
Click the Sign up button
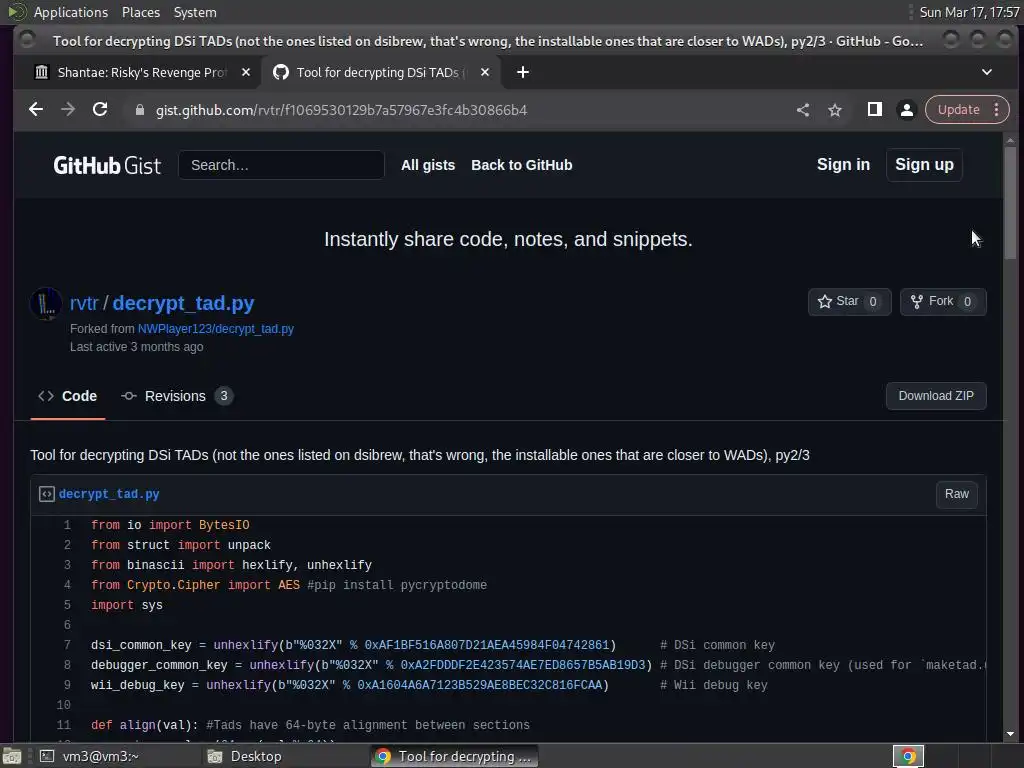(924, 165)
